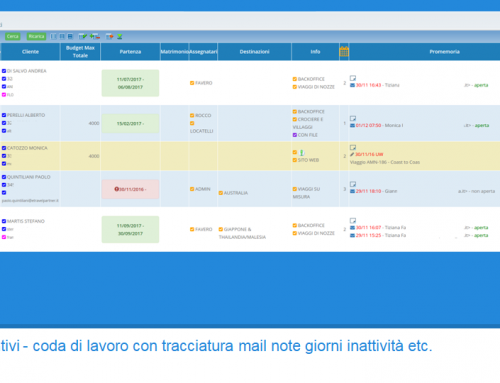This screenshot has width=500, height=383.
Task: Toggle the GIAPPONE & THAILANDIA/MALESIA checkbox
Action: click(x=221, y=229)
